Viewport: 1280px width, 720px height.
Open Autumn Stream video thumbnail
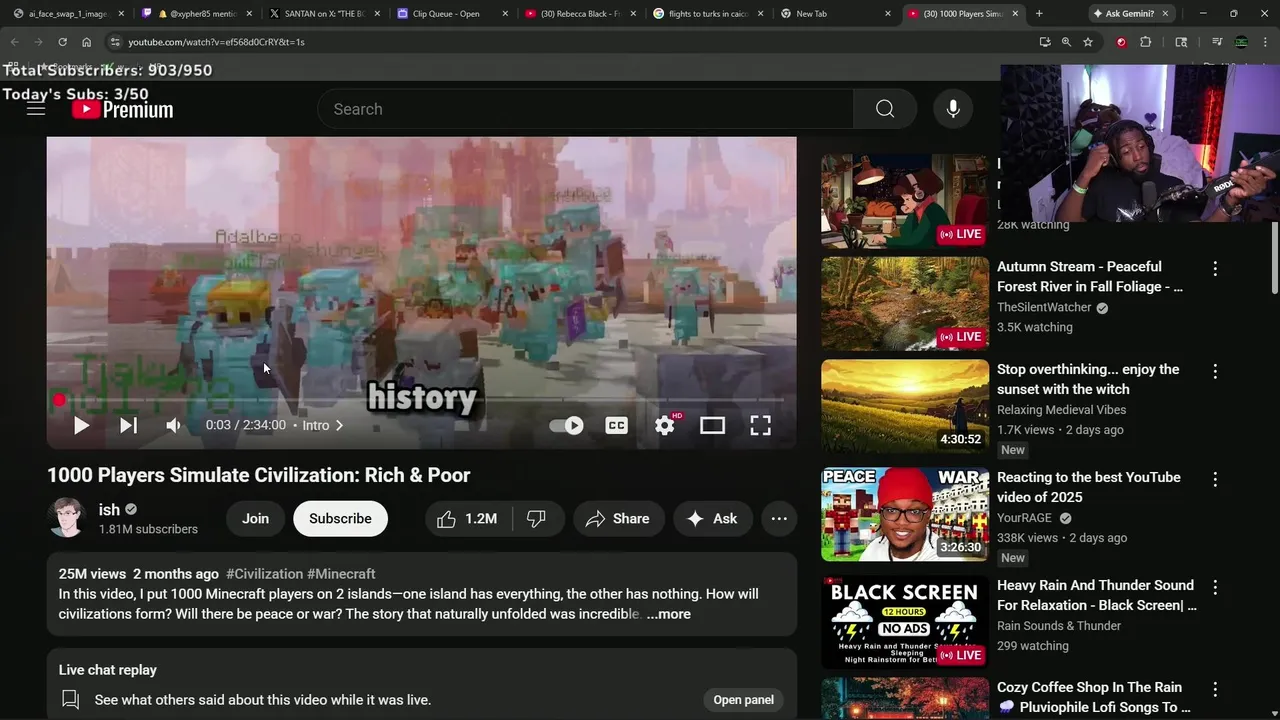pyautogui.click(x=905, y=304)
